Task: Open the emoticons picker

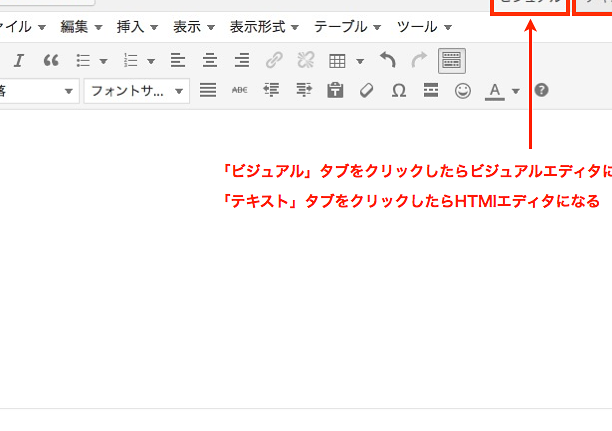Action: (x=462, y=91)
